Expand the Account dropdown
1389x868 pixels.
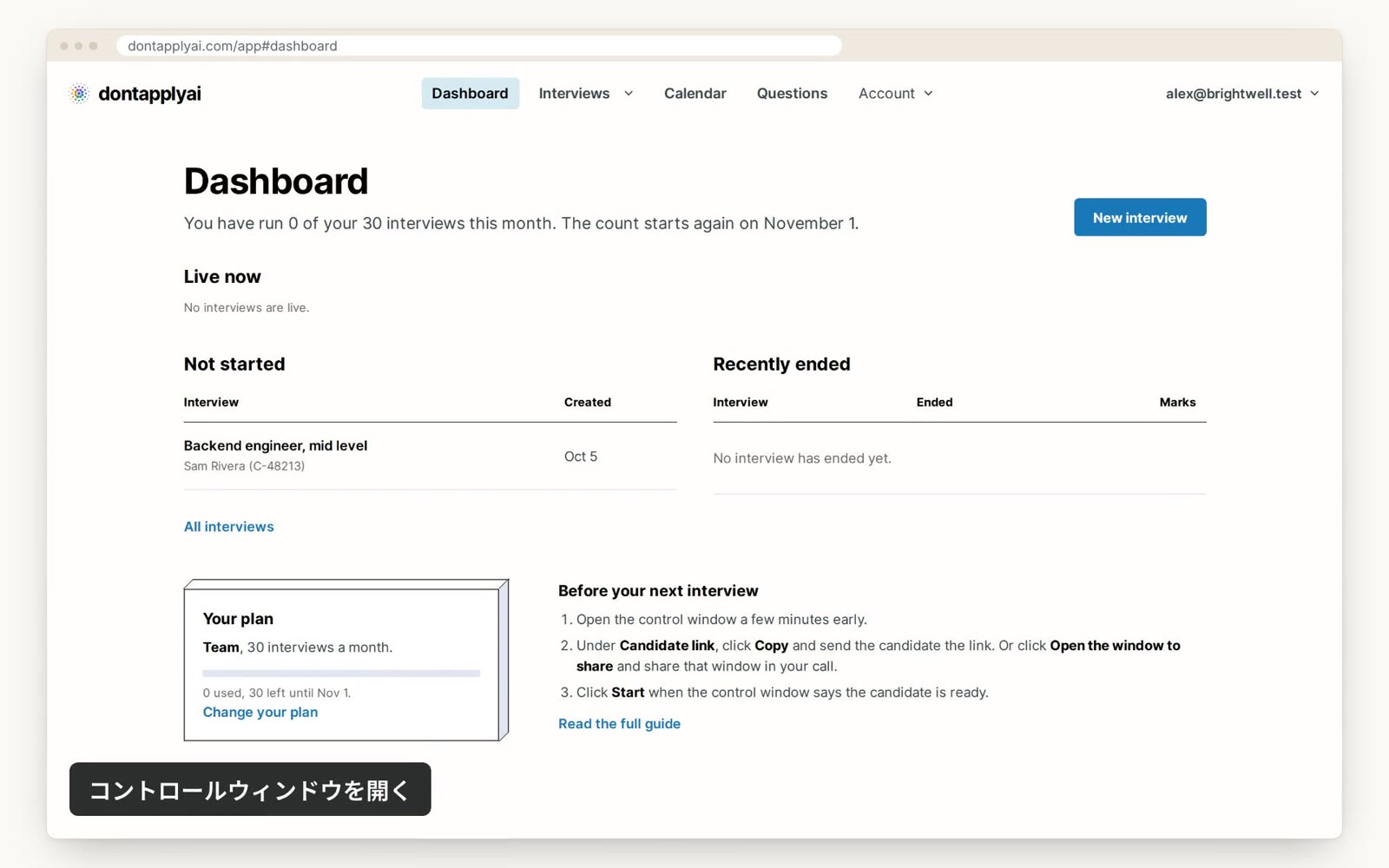tap(895, 94)
